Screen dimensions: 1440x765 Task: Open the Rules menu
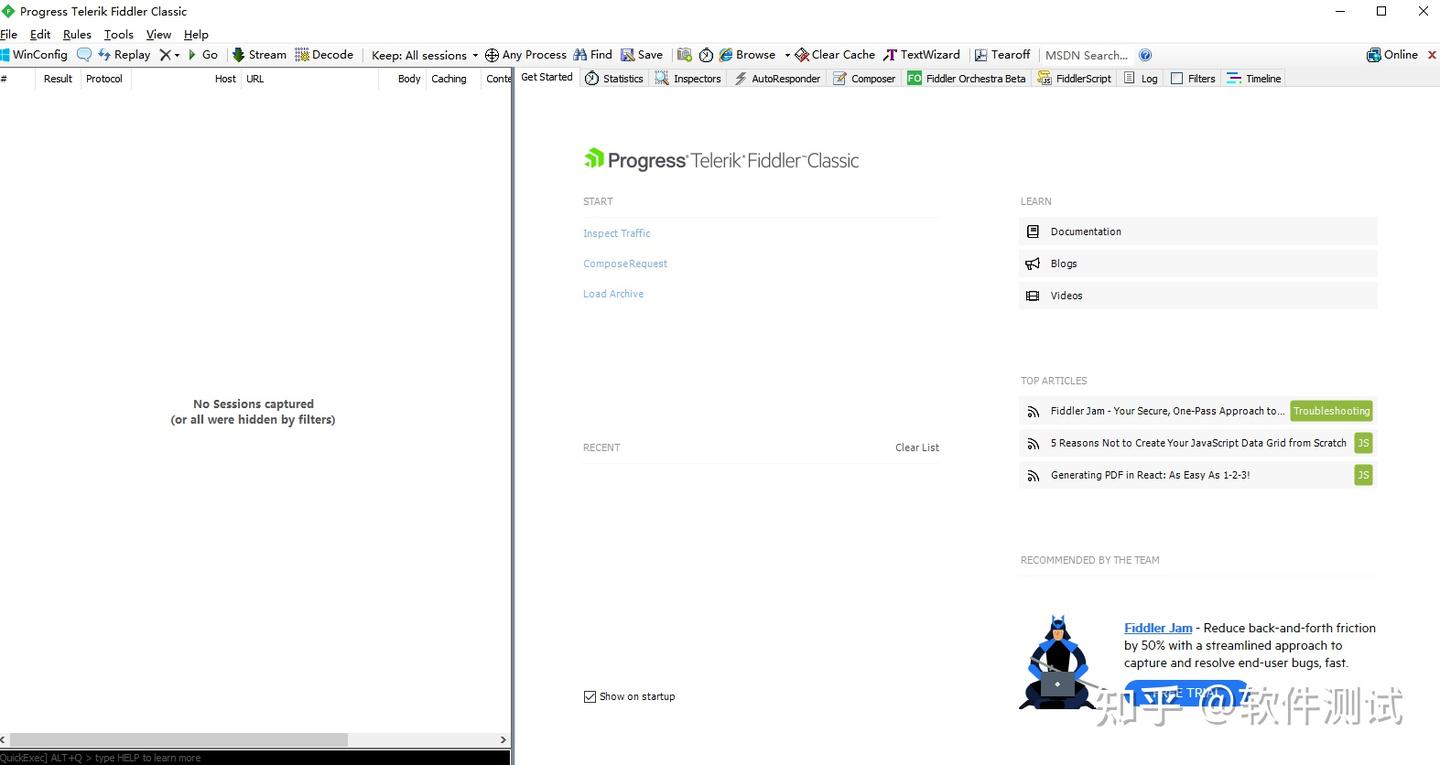pyautogui.click(x=77, y=34)
